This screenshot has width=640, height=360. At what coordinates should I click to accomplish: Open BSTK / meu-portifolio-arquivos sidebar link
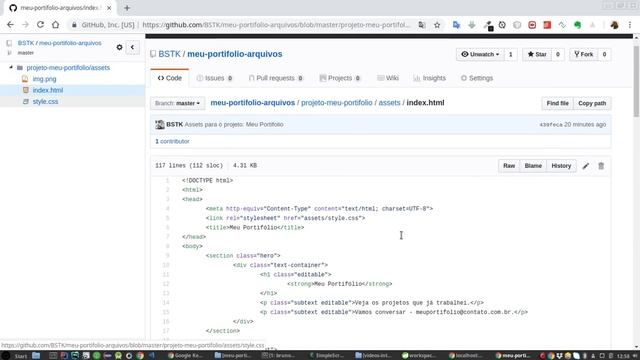[59, 43]
